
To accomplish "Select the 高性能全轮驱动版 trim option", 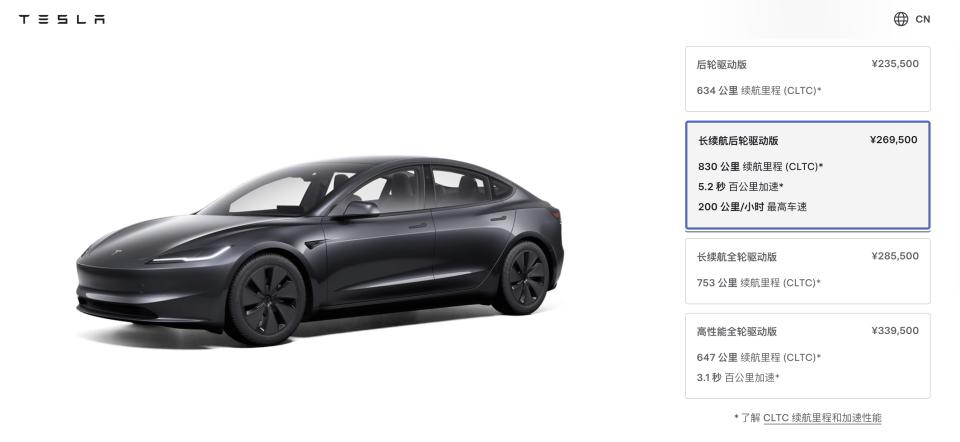I will pyautogui.click(x=808, y=356).
